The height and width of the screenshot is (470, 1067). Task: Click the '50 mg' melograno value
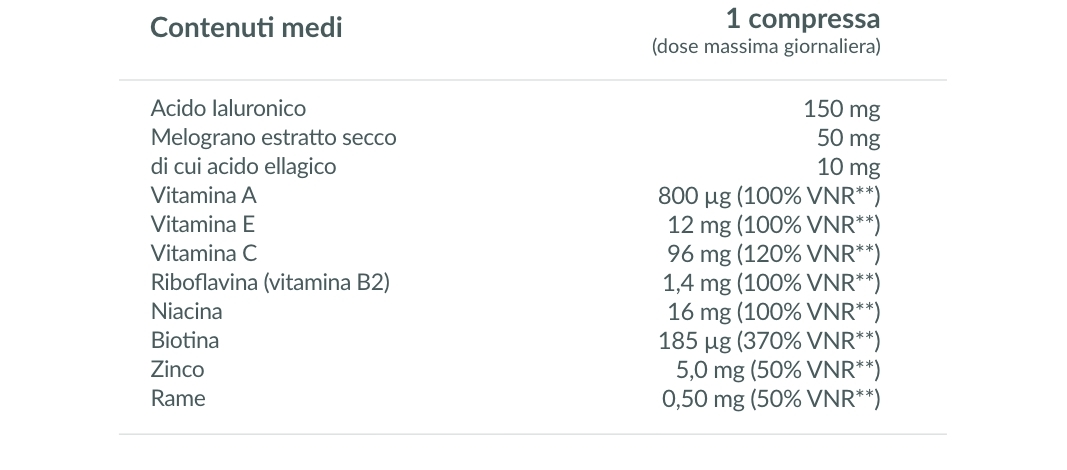point(849,138)
